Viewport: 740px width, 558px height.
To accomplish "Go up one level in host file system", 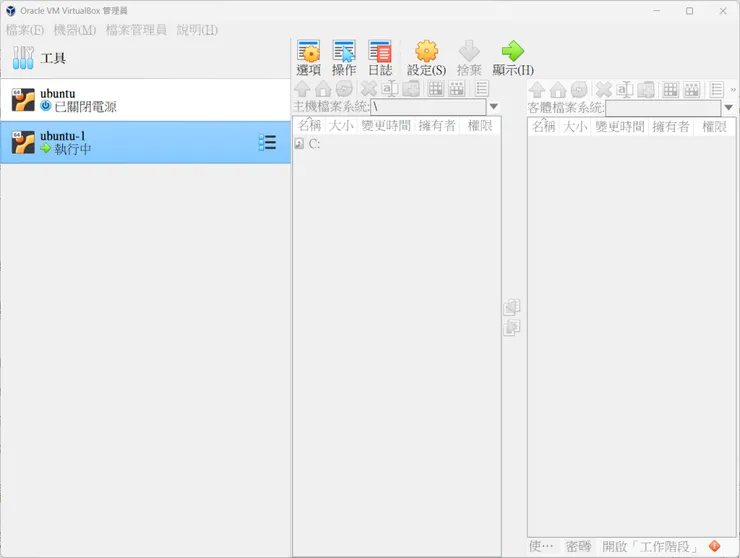I will coord(302,89).
